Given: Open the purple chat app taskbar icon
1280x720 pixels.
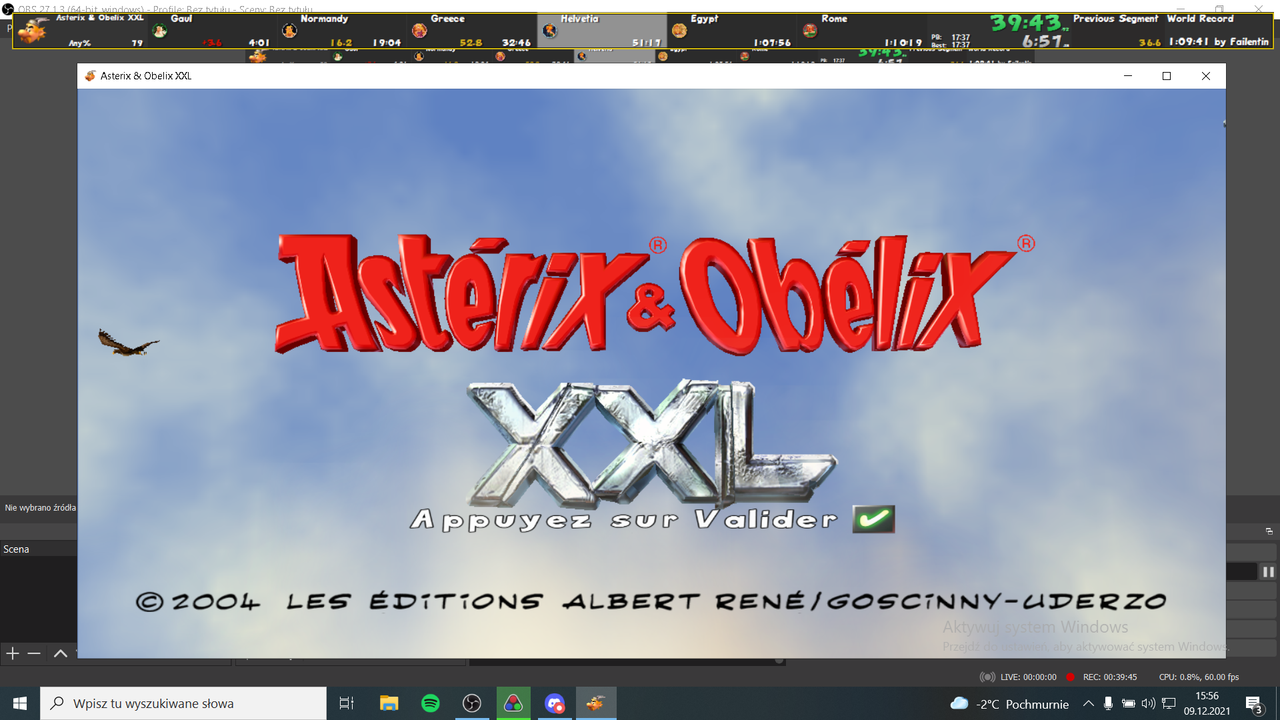Looking at the screenshot, I should pos(554,703).
